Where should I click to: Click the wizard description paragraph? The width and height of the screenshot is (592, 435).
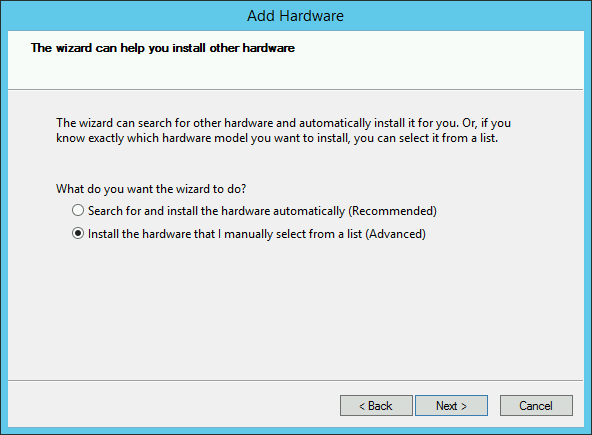point(283,130)
